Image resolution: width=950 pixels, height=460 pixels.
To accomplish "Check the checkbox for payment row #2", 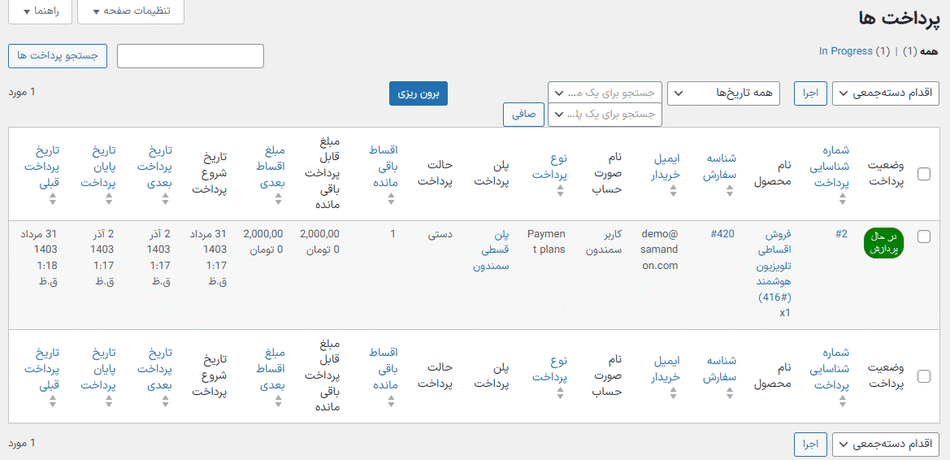I will [924, 237].
